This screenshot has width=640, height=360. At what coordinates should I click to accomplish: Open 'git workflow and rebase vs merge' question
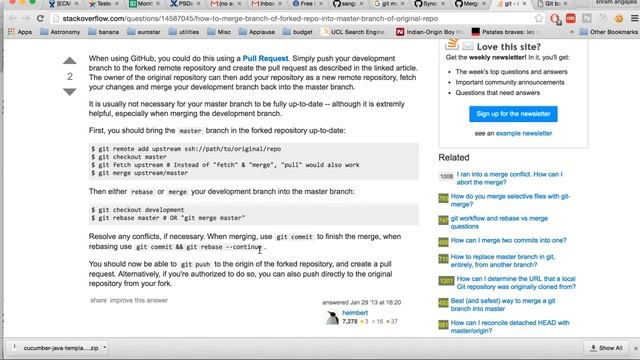click(x=499, y=222)
